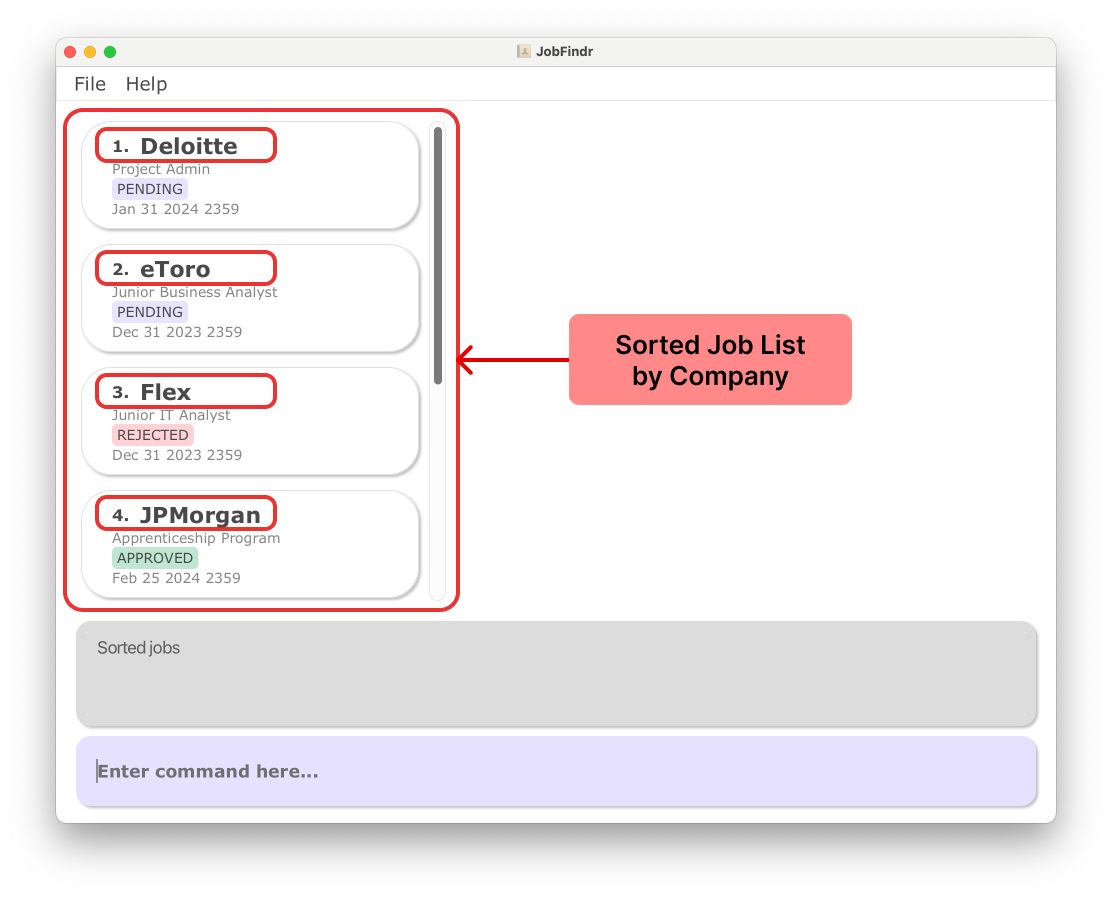Click the job list scrollbar thumb

point(438,255)
